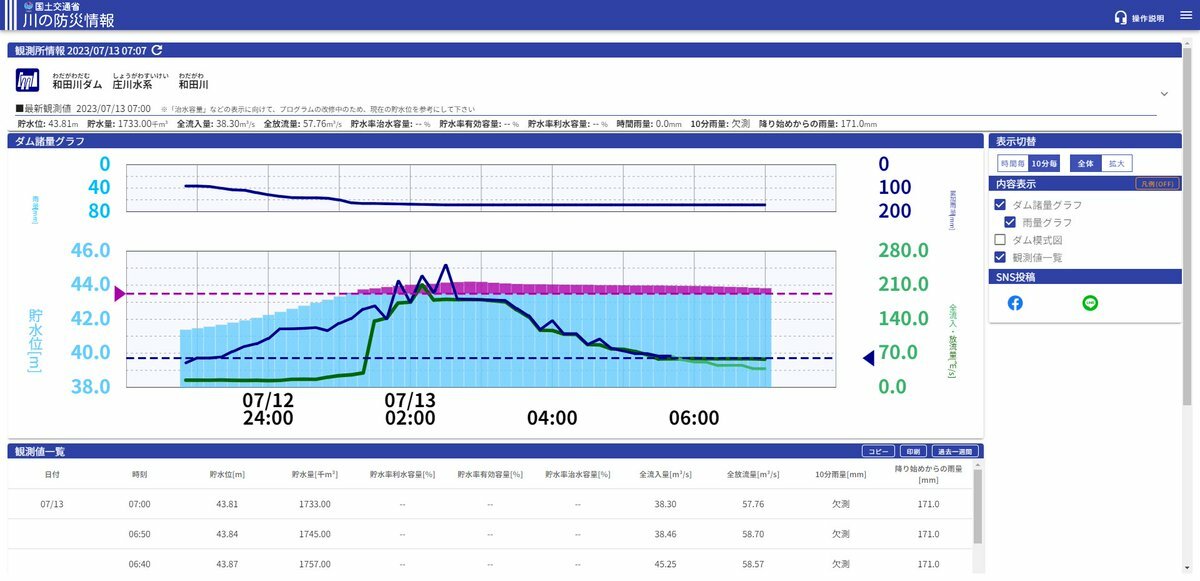Share on LINE via the SNS投稿 icon
Viewport: 1200px width, 581px height.
coord(1090,303)
